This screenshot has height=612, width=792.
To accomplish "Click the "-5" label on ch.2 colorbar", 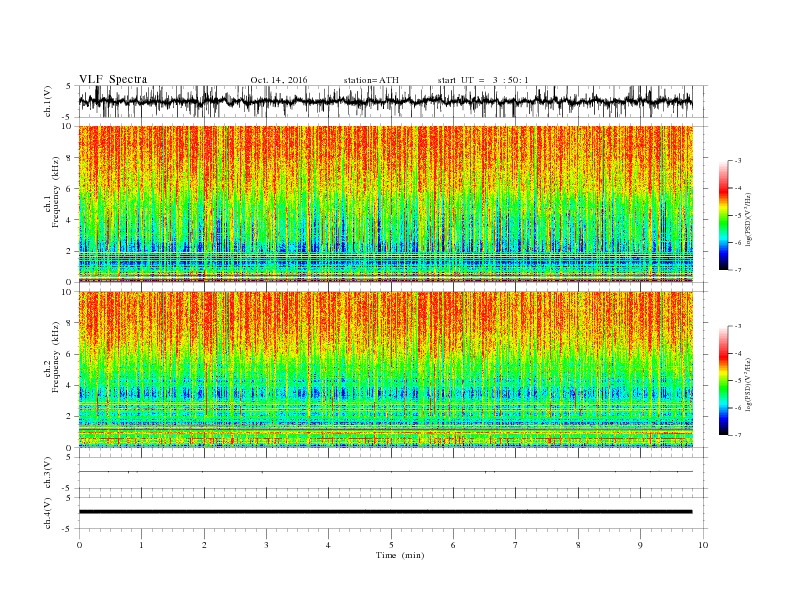I will 737,381.
